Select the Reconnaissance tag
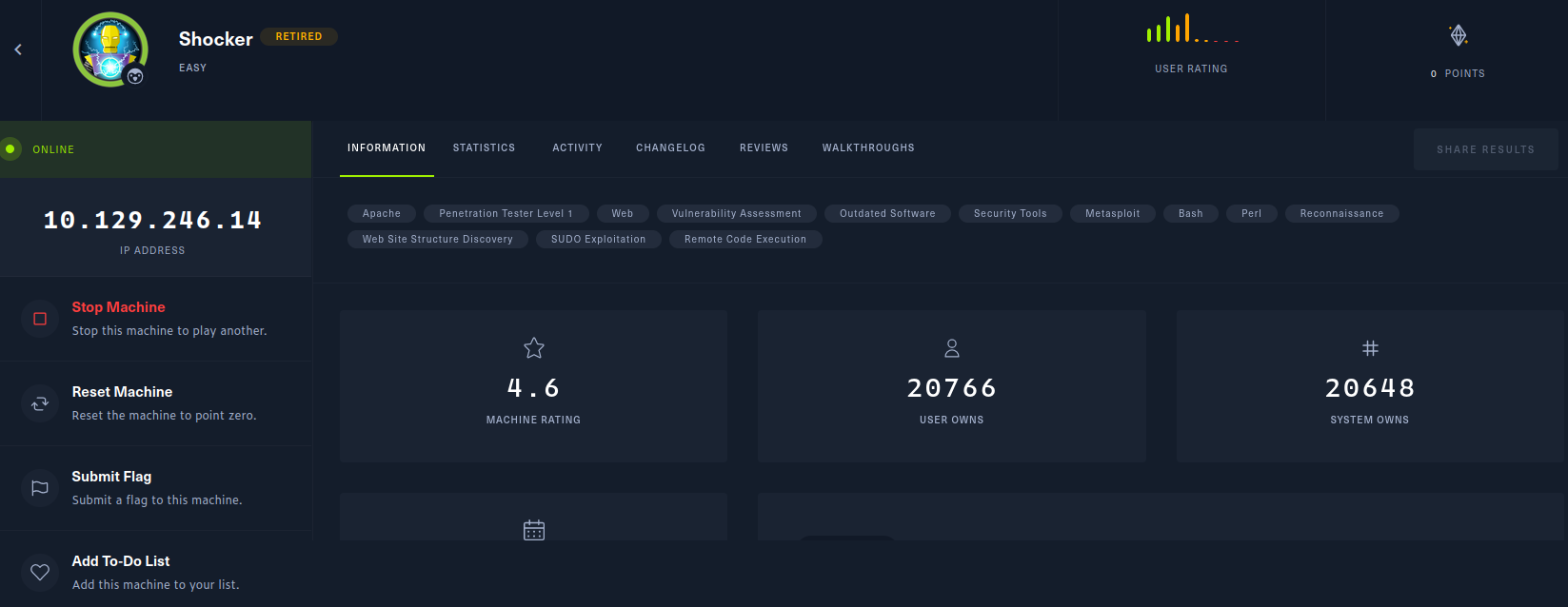 tap(1342, 214)
